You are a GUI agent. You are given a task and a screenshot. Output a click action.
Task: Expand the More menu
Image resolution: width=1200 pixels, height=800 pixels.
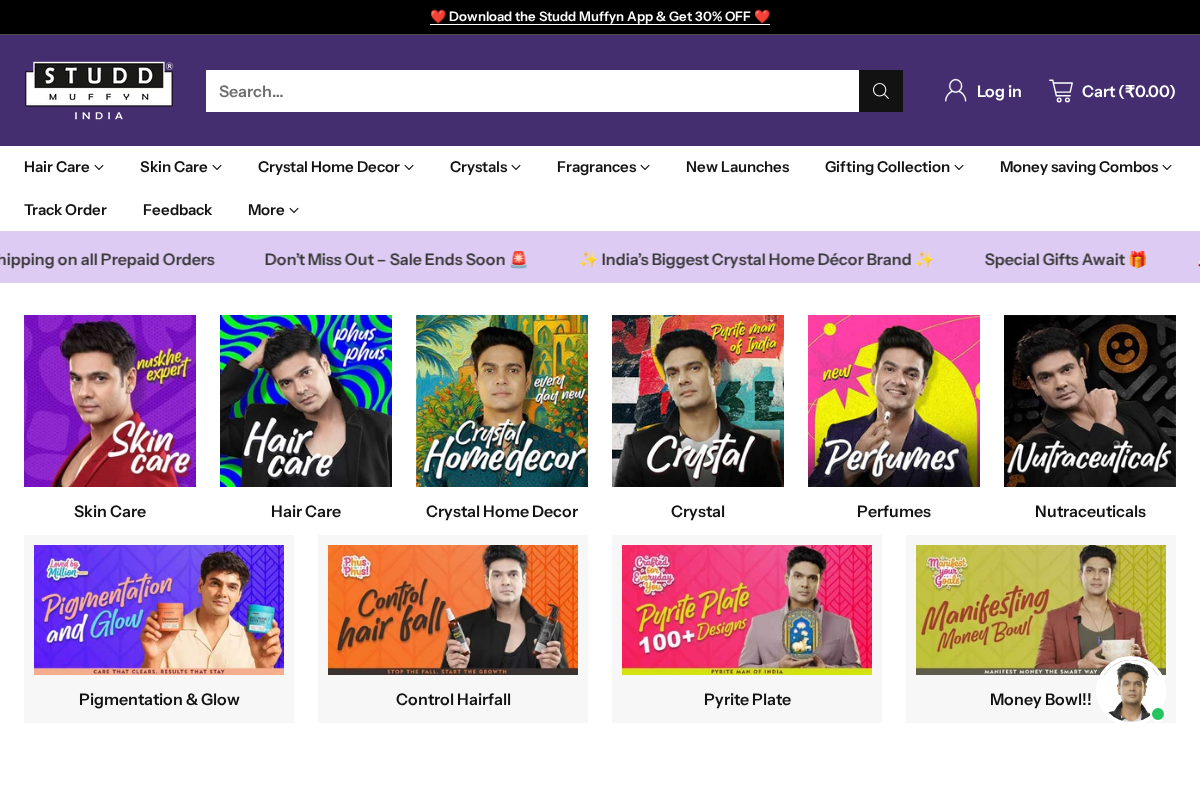[273, 210]
